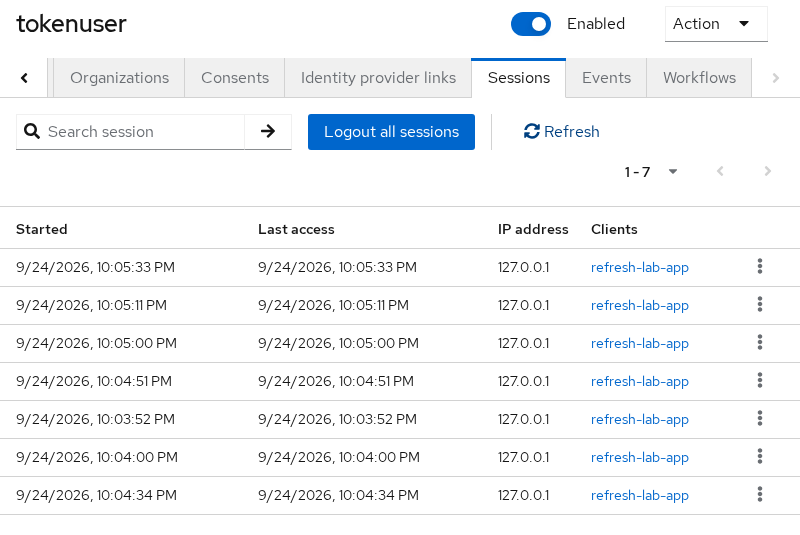This screenshot has width=800, height=535.
Task: Switch to the Consents tab
Action: pos(235,78)
